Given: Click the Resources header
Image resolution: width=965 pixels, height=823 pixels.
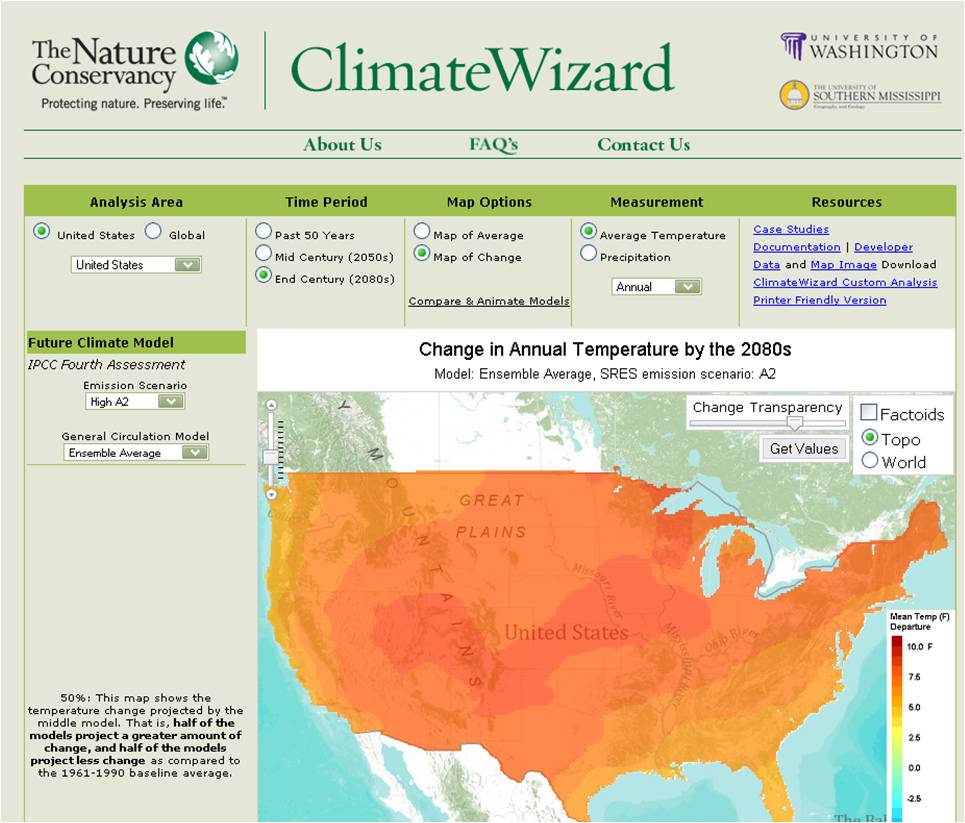Looking at the screenshot, I should coord(847,202).
